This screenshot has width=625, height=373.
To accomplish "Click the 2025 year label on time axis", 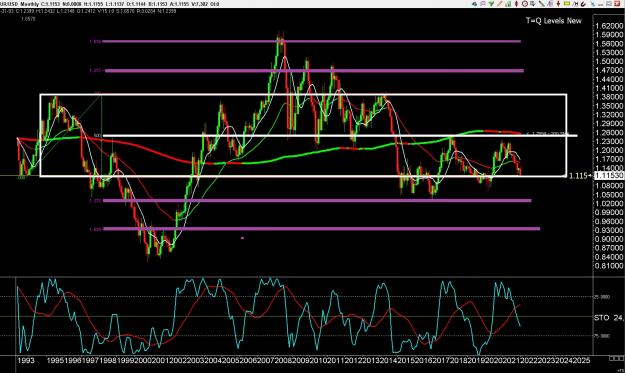I will tap(582, 361).
